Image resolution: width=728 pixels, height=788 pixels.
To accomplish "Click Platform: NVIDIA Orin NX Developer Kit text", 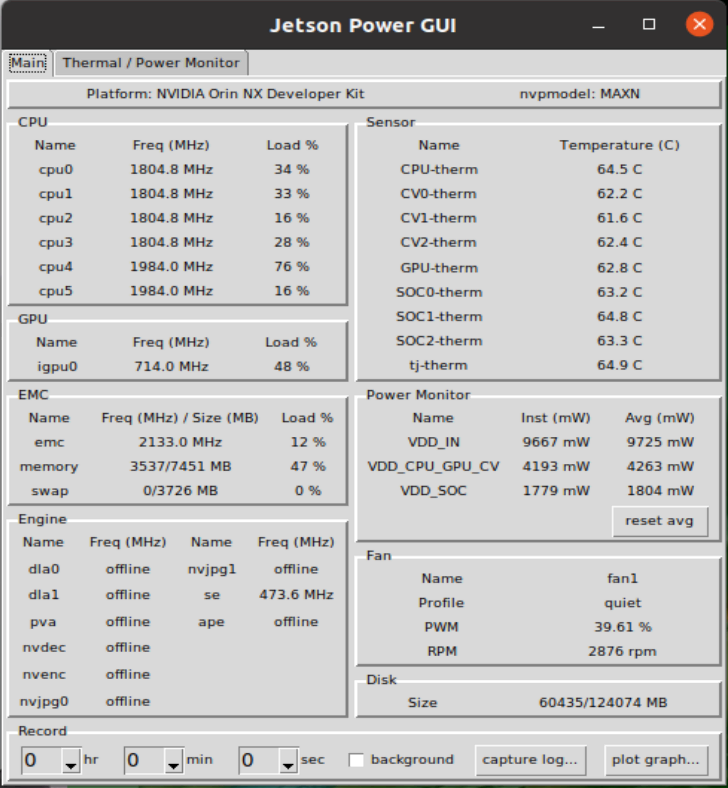I will pyautogui.click(x=225, y=94).
